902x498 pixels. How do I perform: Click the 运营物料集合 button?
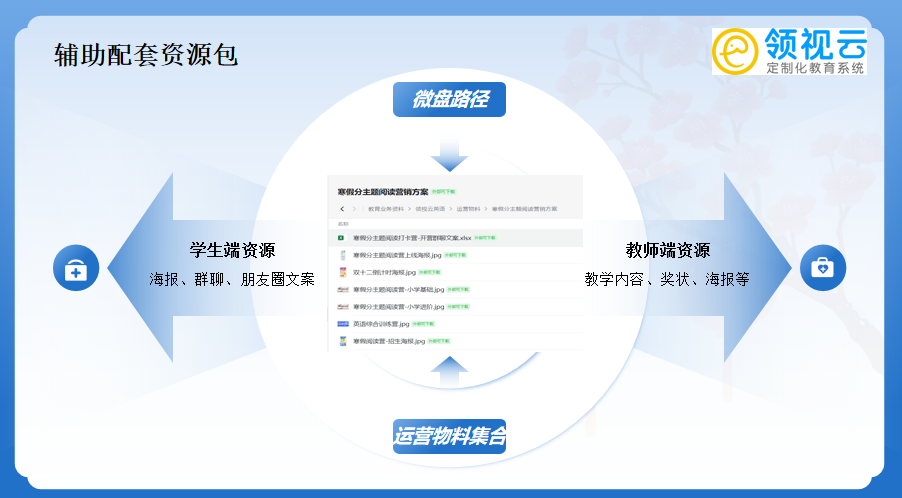tap(449, 436)
